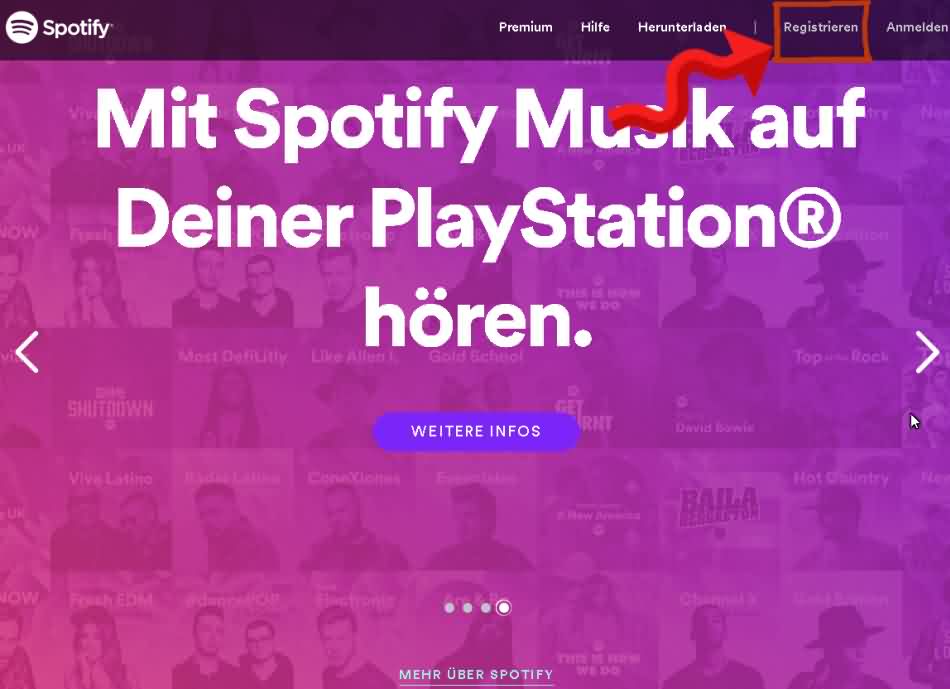Open the Hilfe page

(595, 27)
